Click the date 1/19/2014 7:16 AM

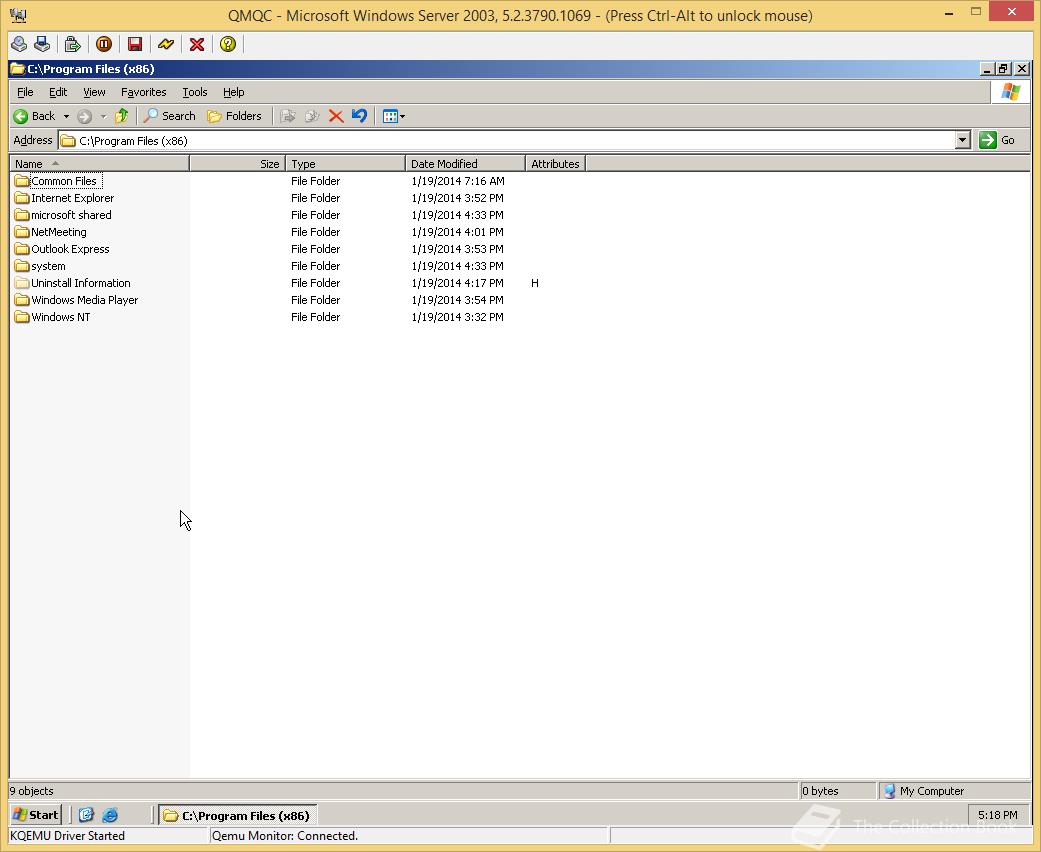point(457,181)
